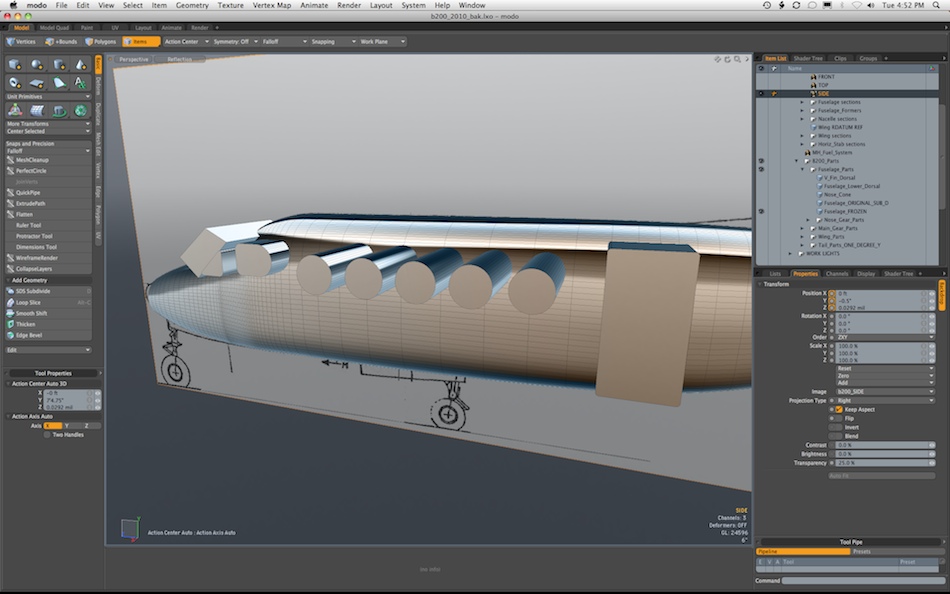
Task: Enable the Flip option
Action: (838, 418)
